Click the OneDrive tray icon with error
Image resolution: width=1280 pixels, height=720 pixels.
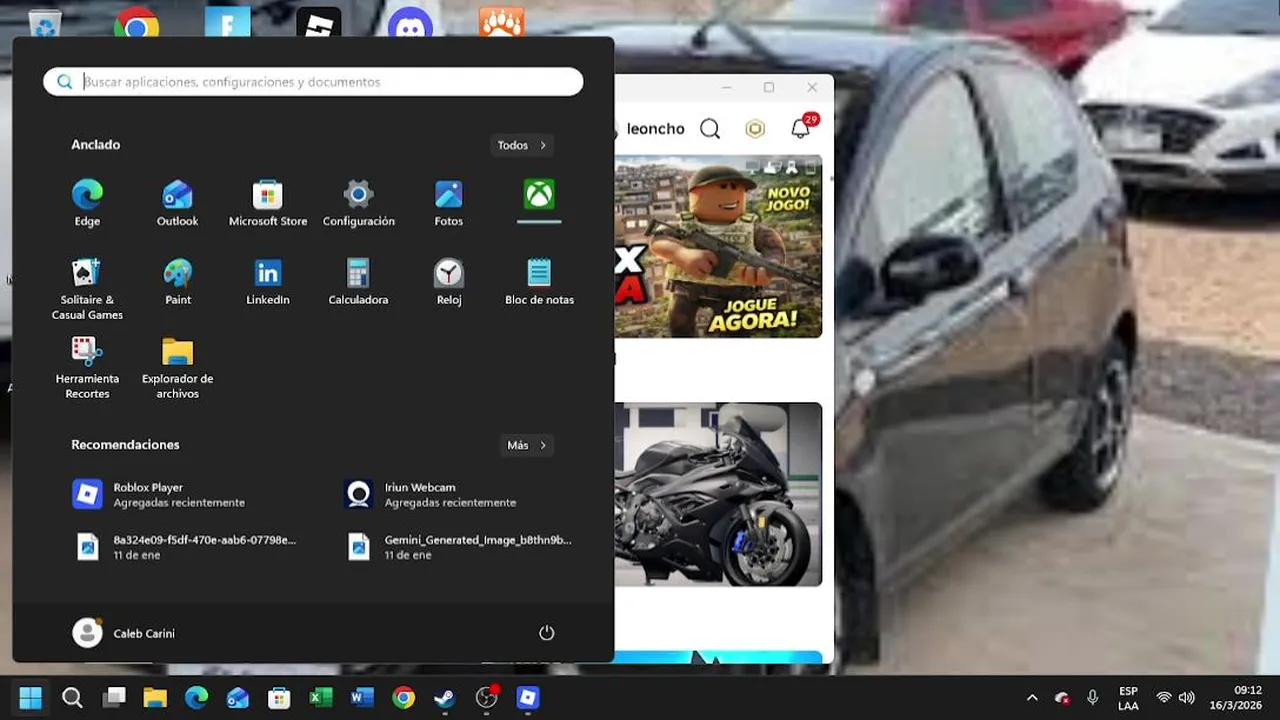1062,698
